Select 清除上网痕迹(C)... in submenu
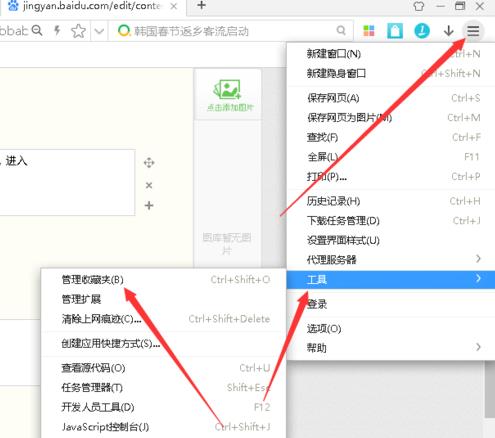Image resolution: width=495 pixels, height=438 pixels. (x=163, y=319)
